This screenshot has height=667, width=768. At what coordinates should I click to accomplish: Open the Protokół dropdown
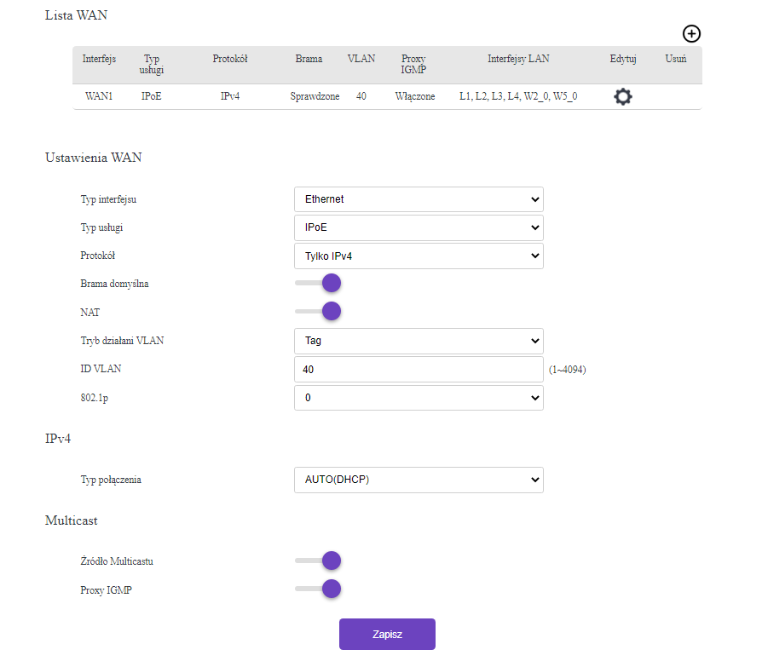pos(418,256)
